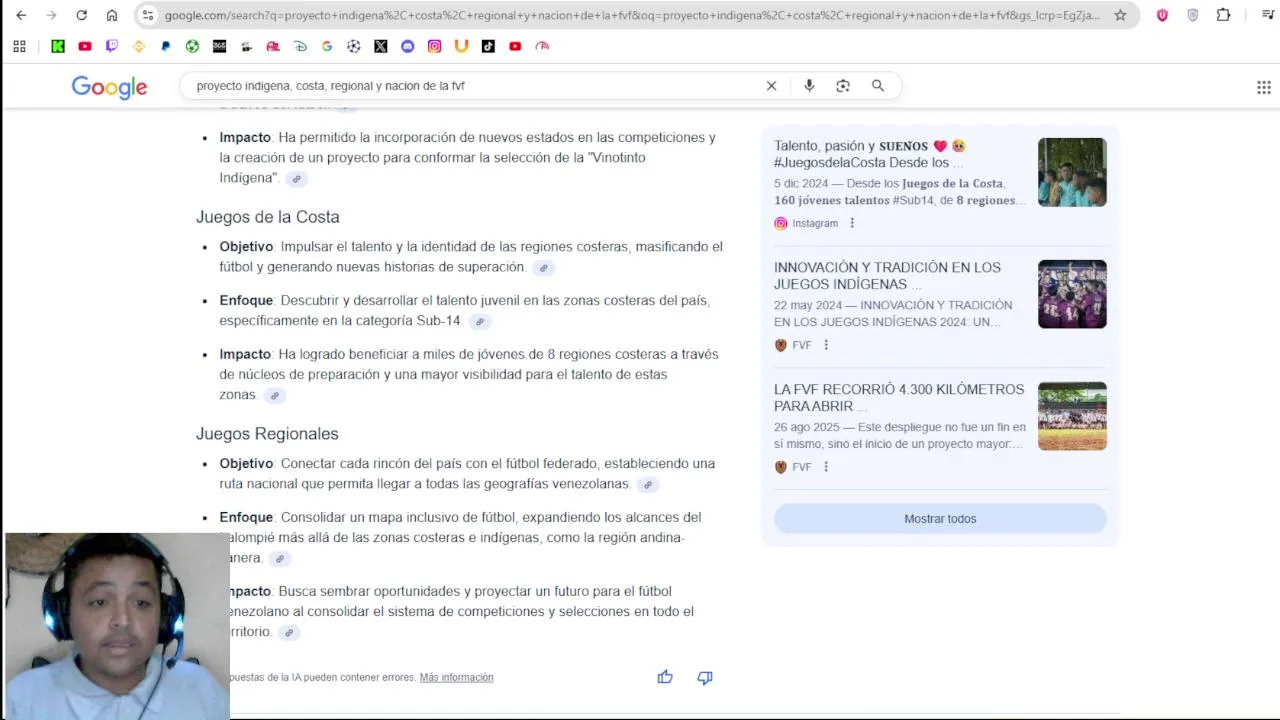The image size is (1280, 720).
Task: Like the AI answer with thumbs up
Action: pos(665,677)
